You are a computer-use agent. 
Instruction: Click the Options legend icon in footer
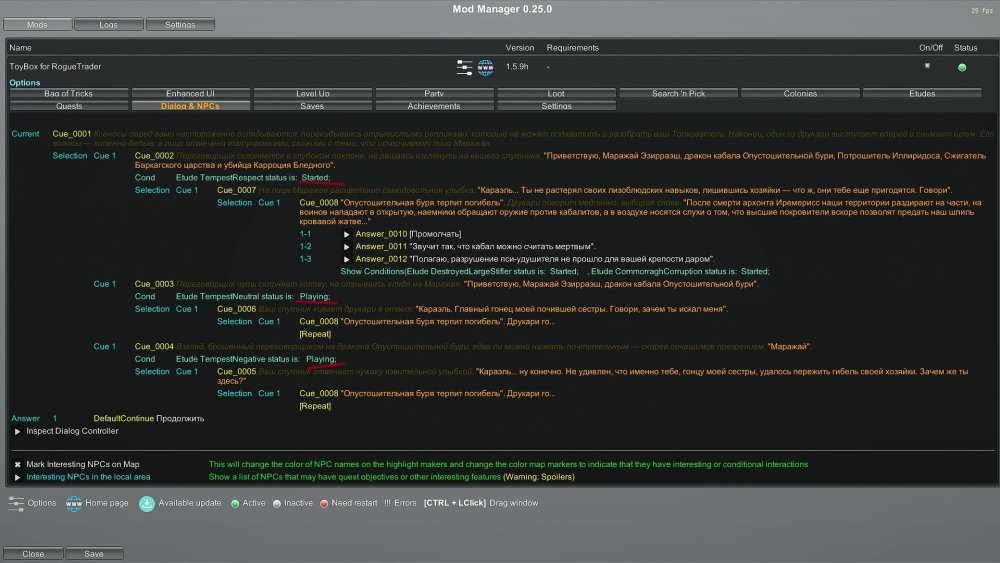click(x=17, y=503)
